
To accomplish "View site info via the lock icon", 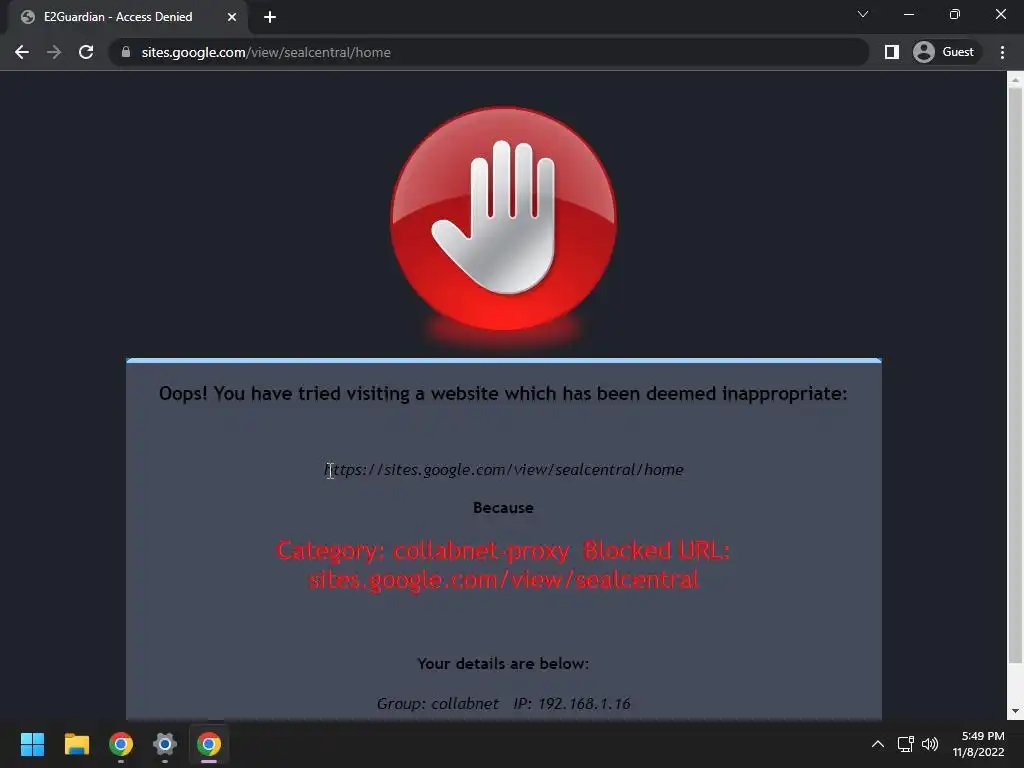I will coord(126,52).
